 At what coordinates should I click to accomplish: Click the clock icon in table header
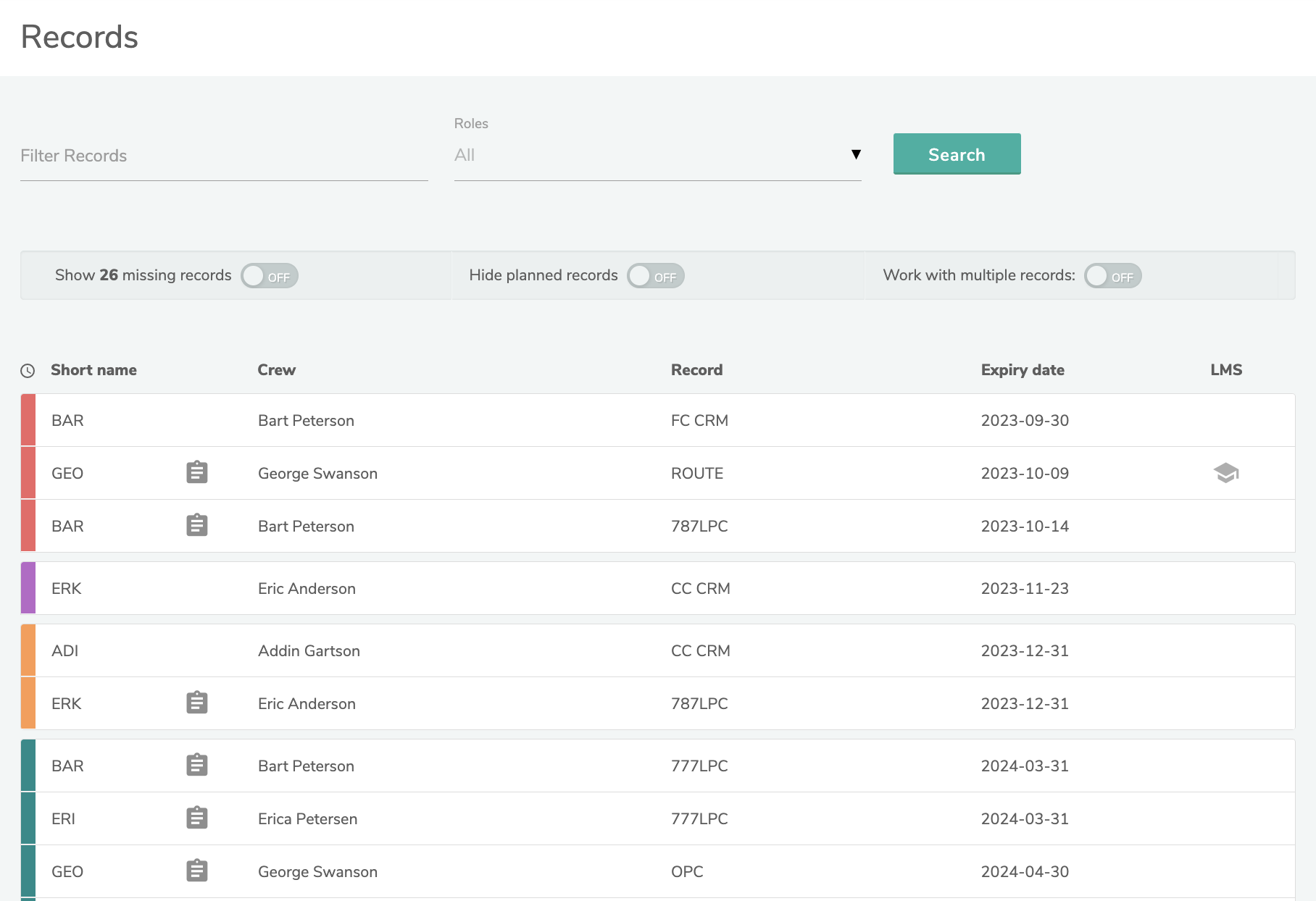point(28,371)
